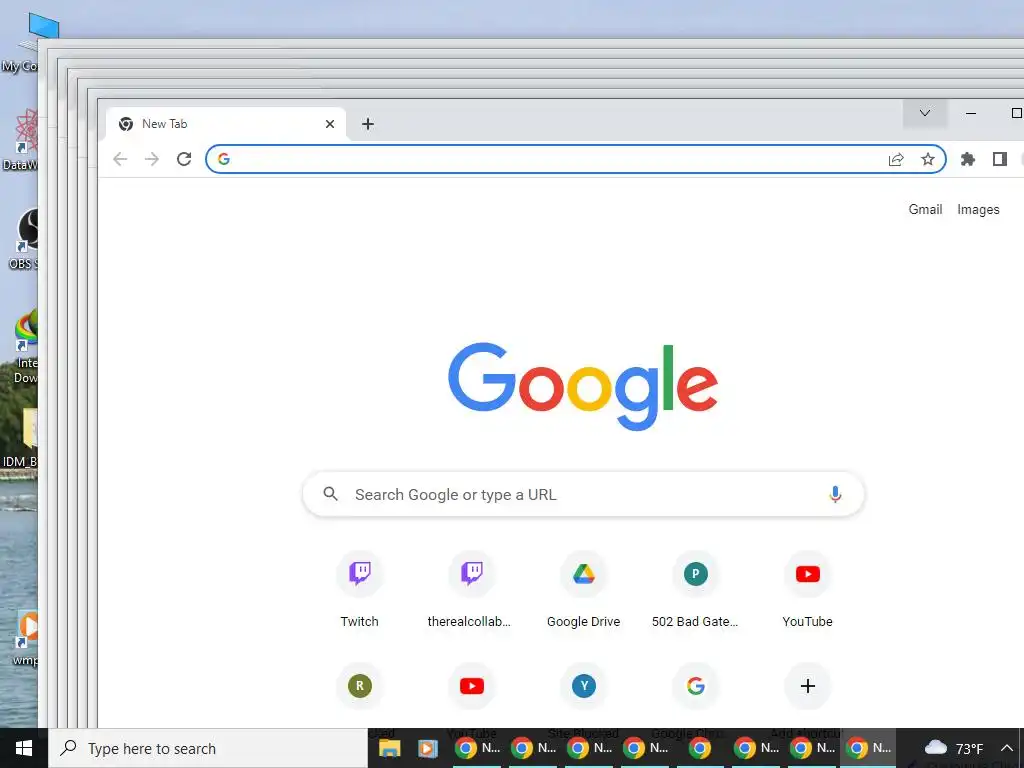Start voice search with the microphone icon
The width and height of the screenshot is (1024, 768).
point(835,494)
